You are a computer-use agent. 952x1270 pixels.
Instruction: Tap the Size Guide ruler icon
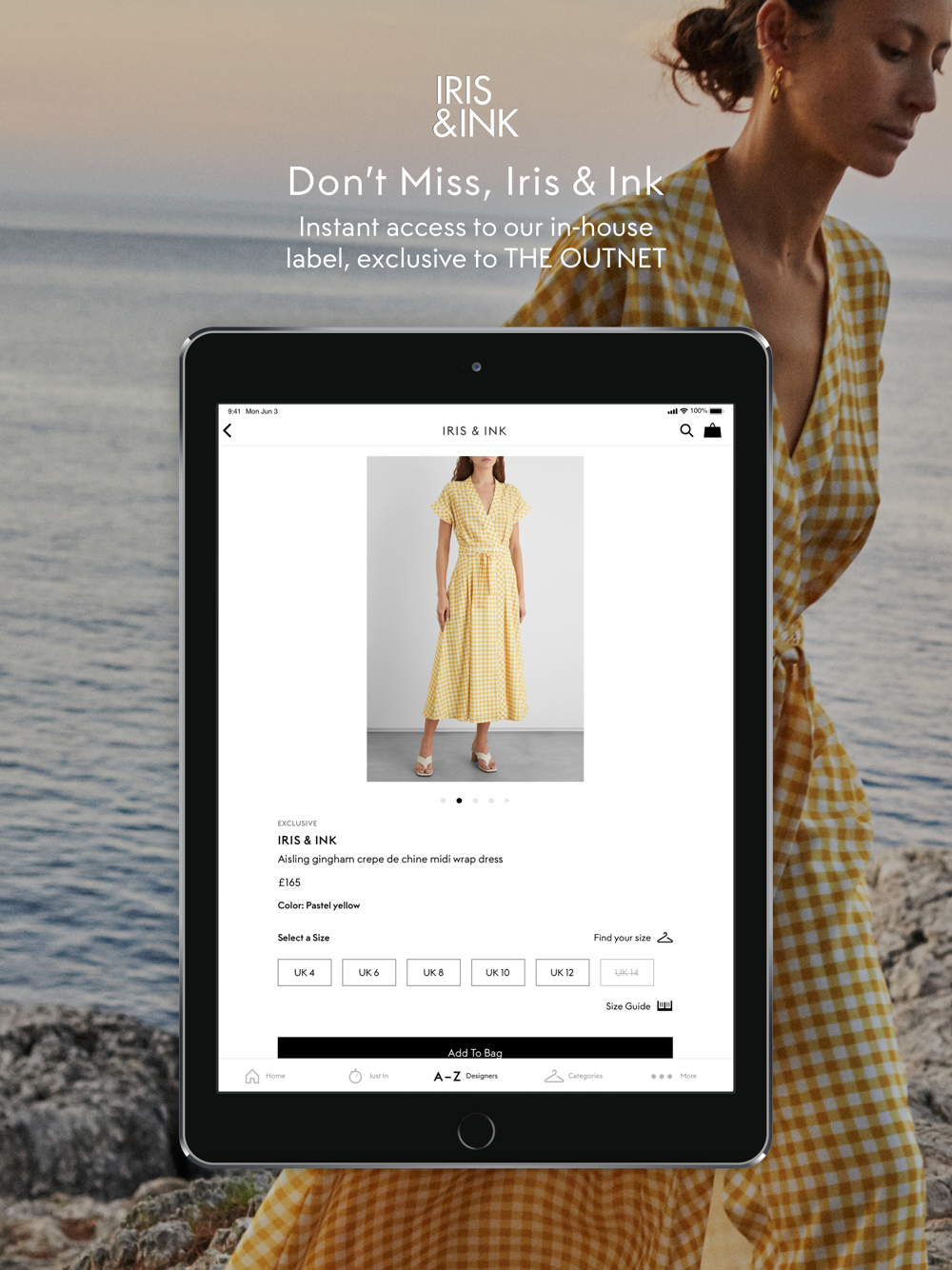pos(664,1005)
